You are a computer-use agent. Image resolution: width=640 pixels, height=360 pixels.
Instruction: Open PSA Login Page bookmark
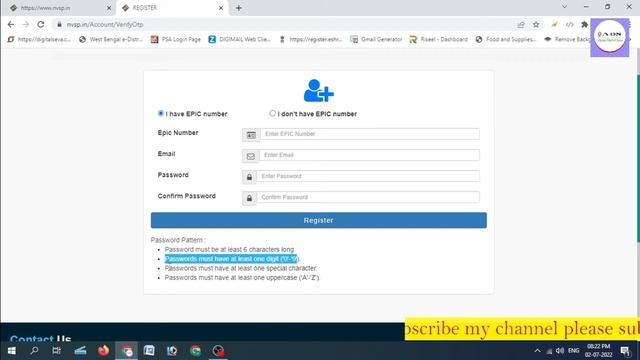(x=176, y=39)
